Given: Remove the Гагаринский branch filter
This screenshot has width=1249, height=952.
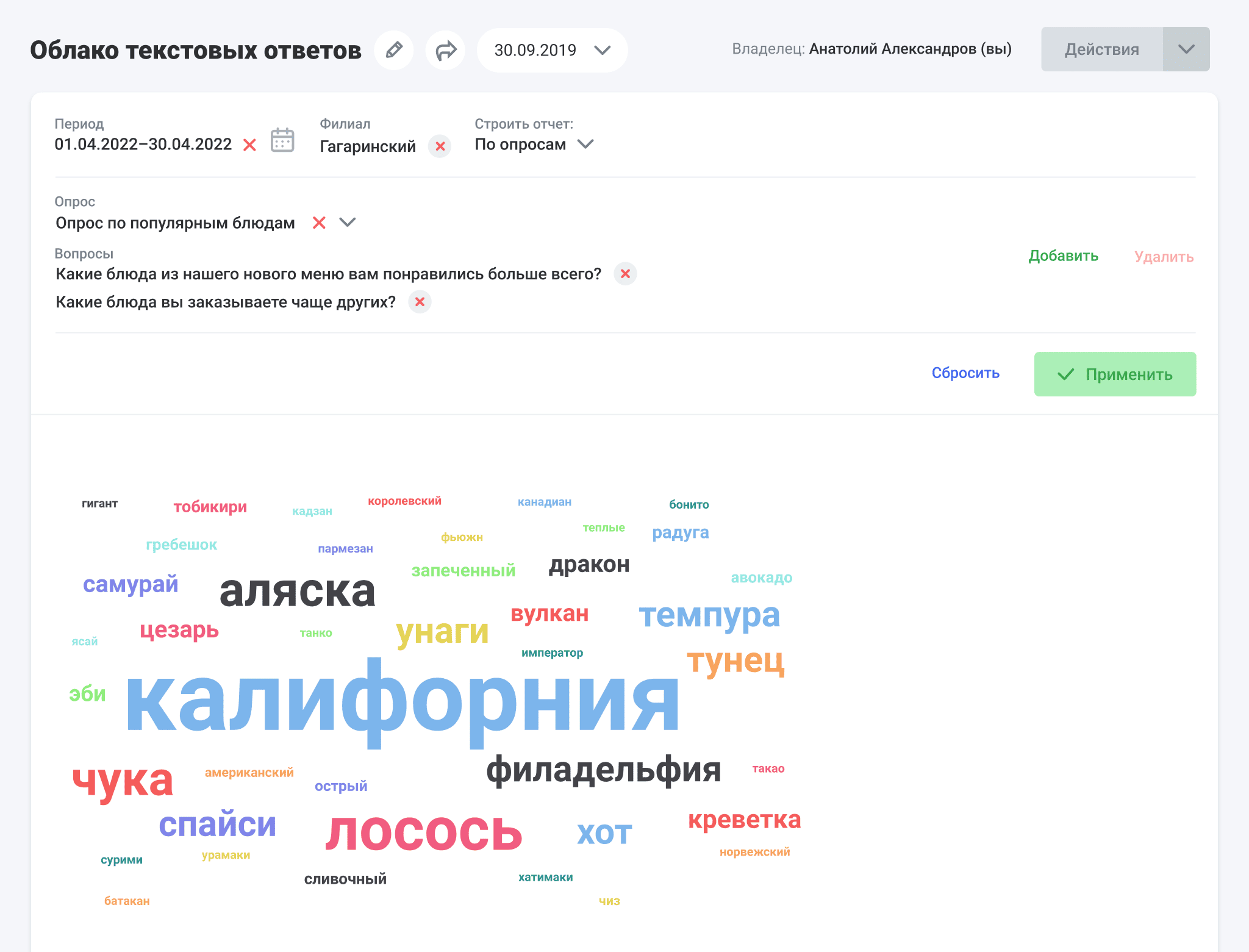Looking at the screenshot, I should point(440,146).
